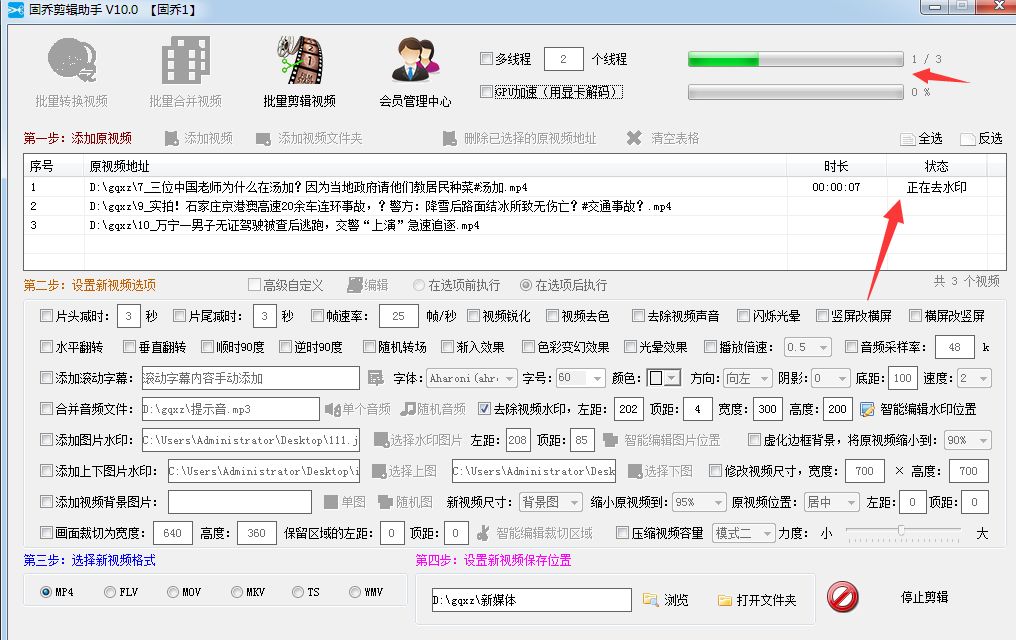
Task: Click the 删除已选择的原视频地址 icon
Action: coord(450,139)
